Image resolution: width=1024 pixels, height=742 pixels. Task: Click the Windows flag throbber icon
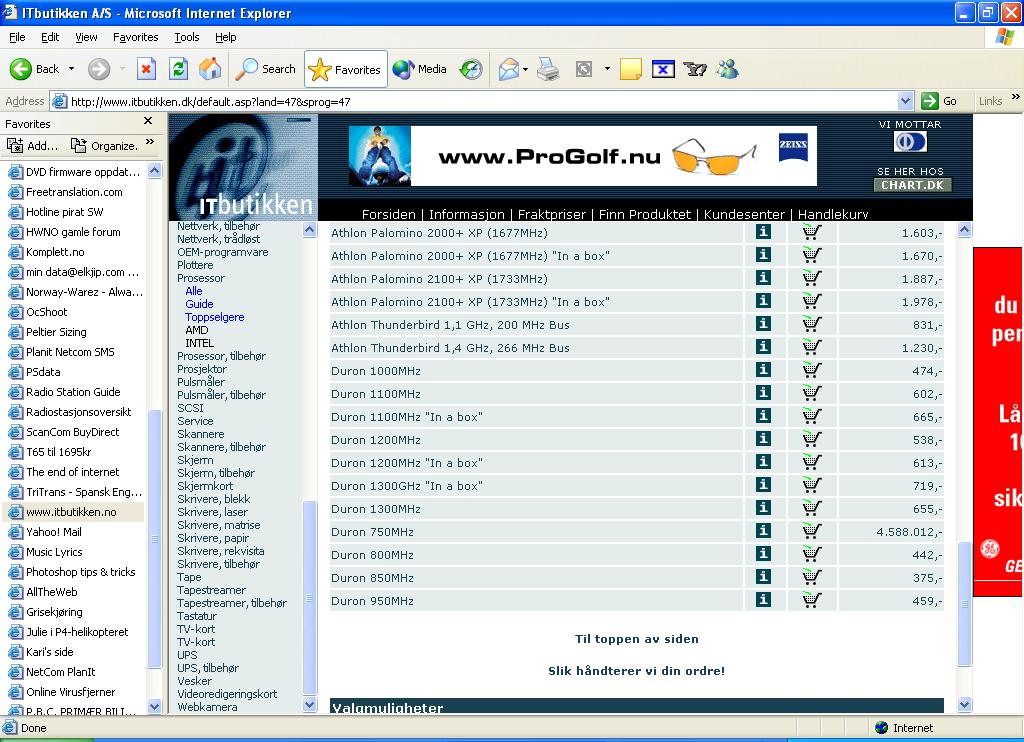coord(1004,37)
